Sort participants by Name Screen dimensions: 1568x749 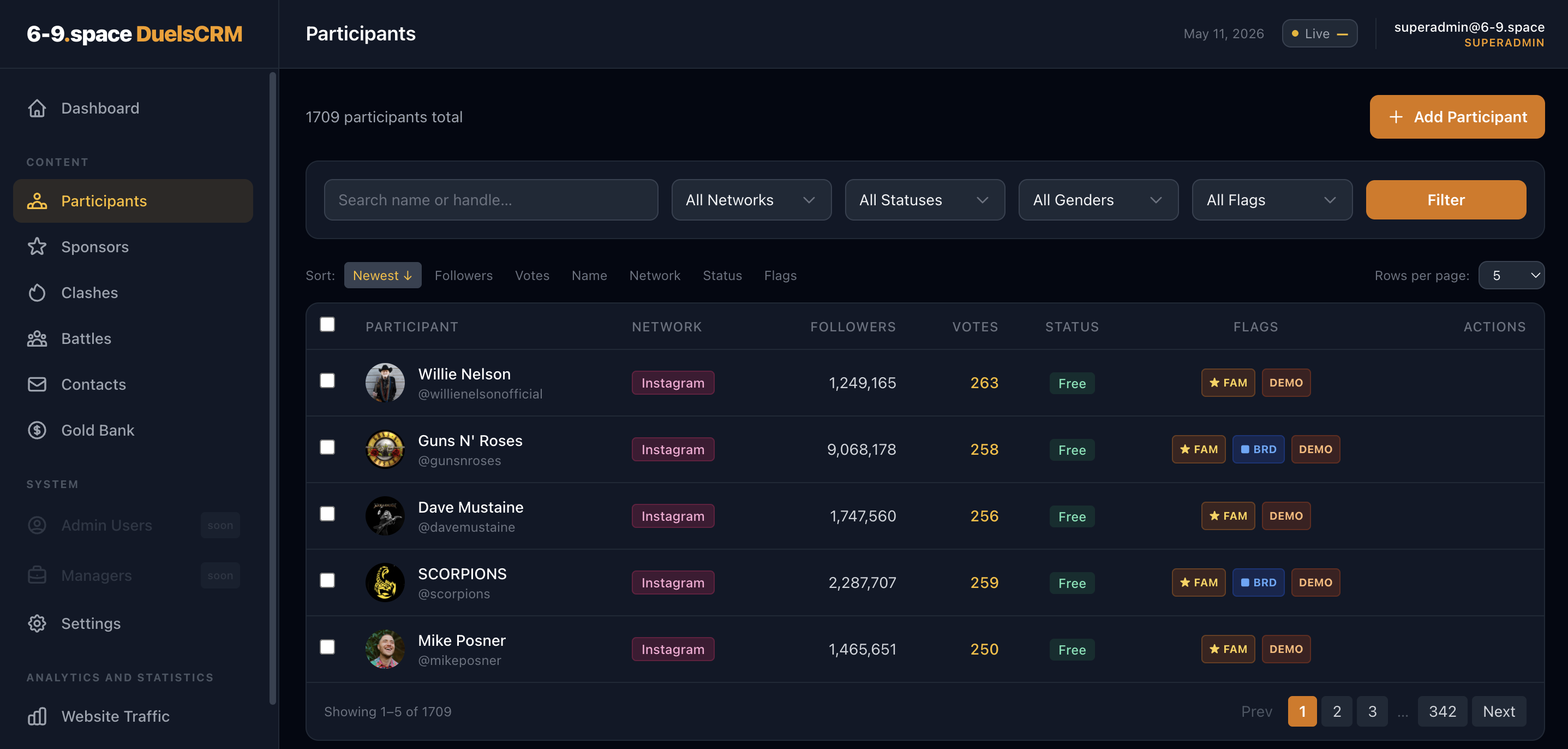[589, 275]
